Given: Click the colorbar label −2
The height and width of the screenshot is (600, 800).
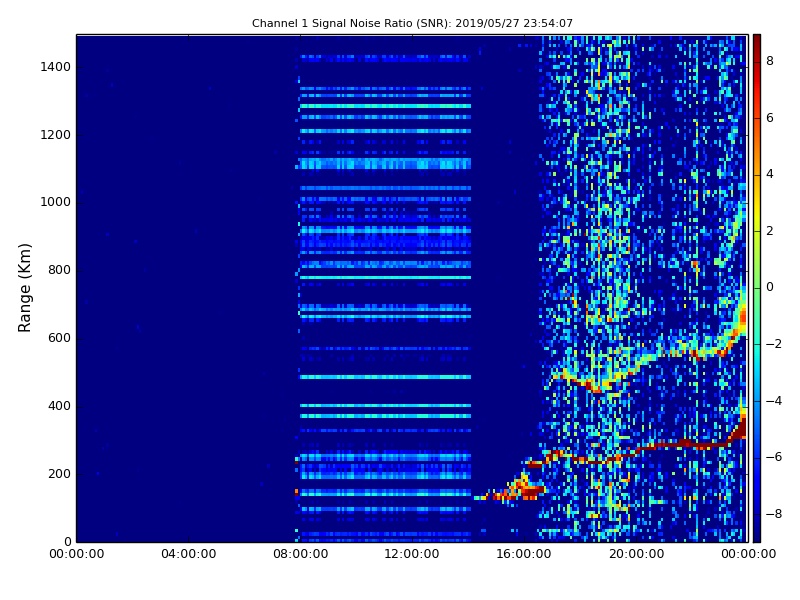Looking at the screenshot, I should [774, 344].
